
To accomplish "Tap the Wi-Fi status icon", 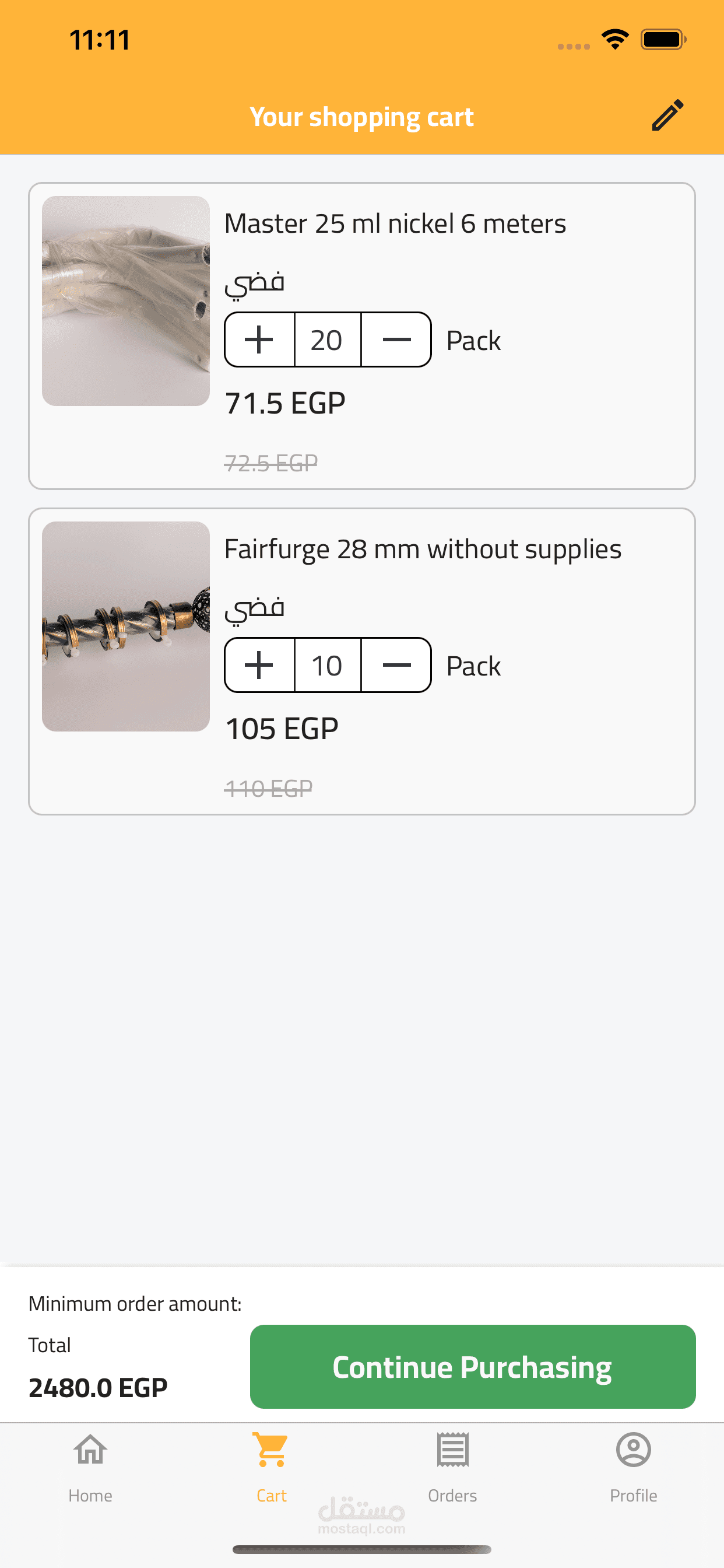I will 615,40.
